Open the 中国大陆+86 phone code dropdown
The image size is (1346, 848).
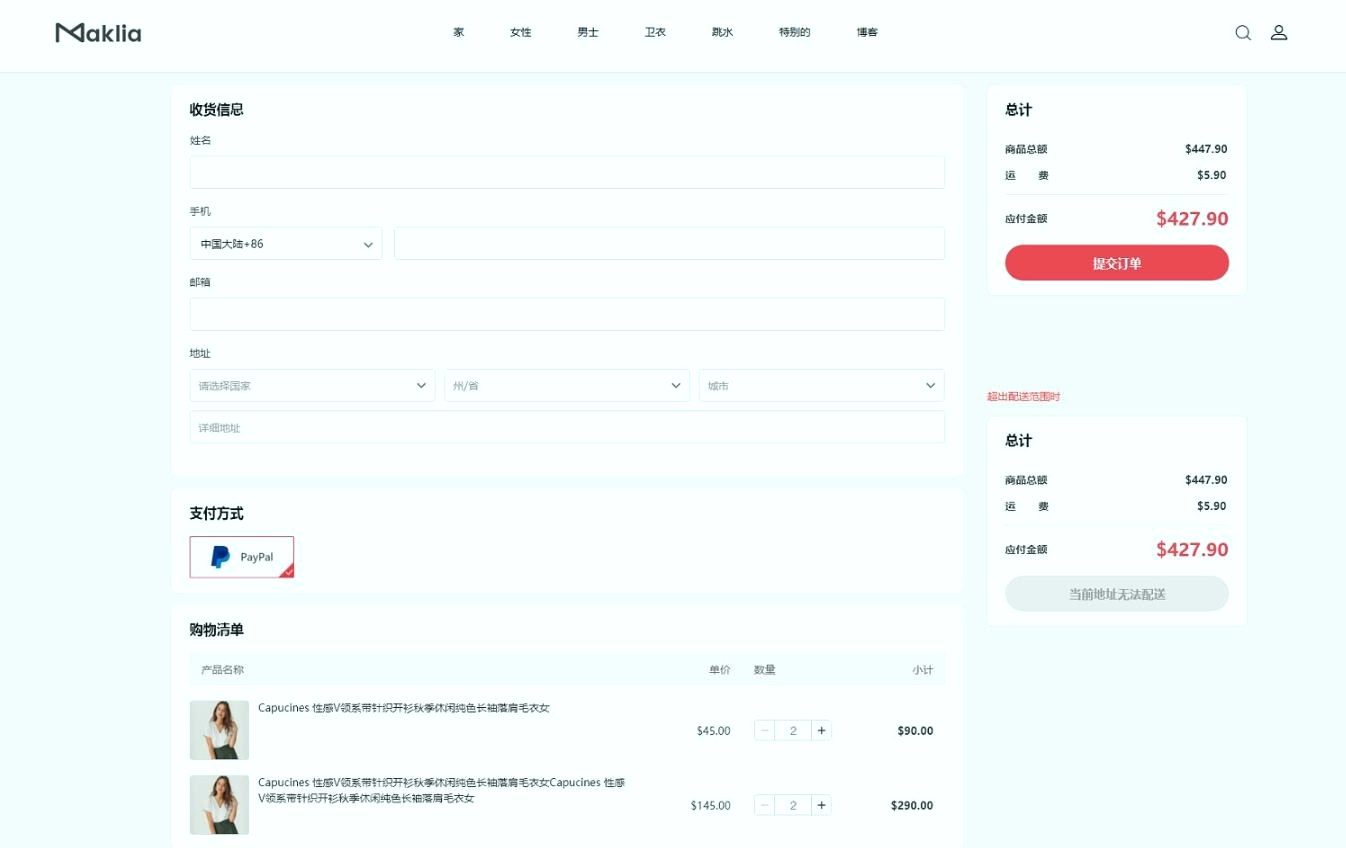click(x=286, y=244)
